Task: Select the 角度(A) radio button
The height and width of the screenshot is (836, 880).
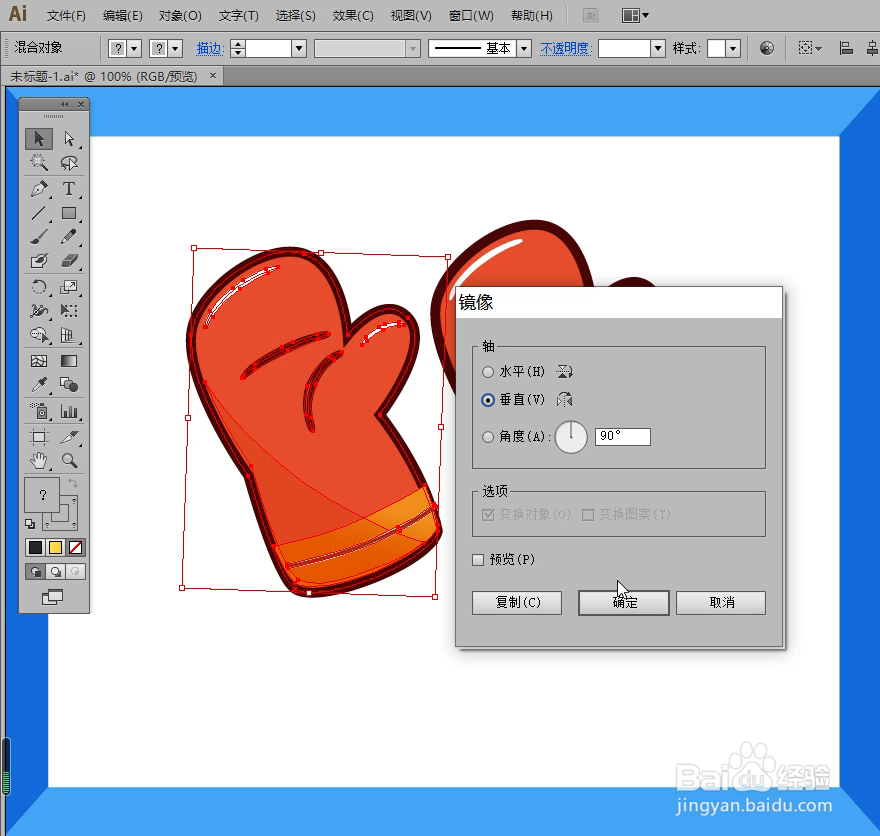Action: (488, 437)
